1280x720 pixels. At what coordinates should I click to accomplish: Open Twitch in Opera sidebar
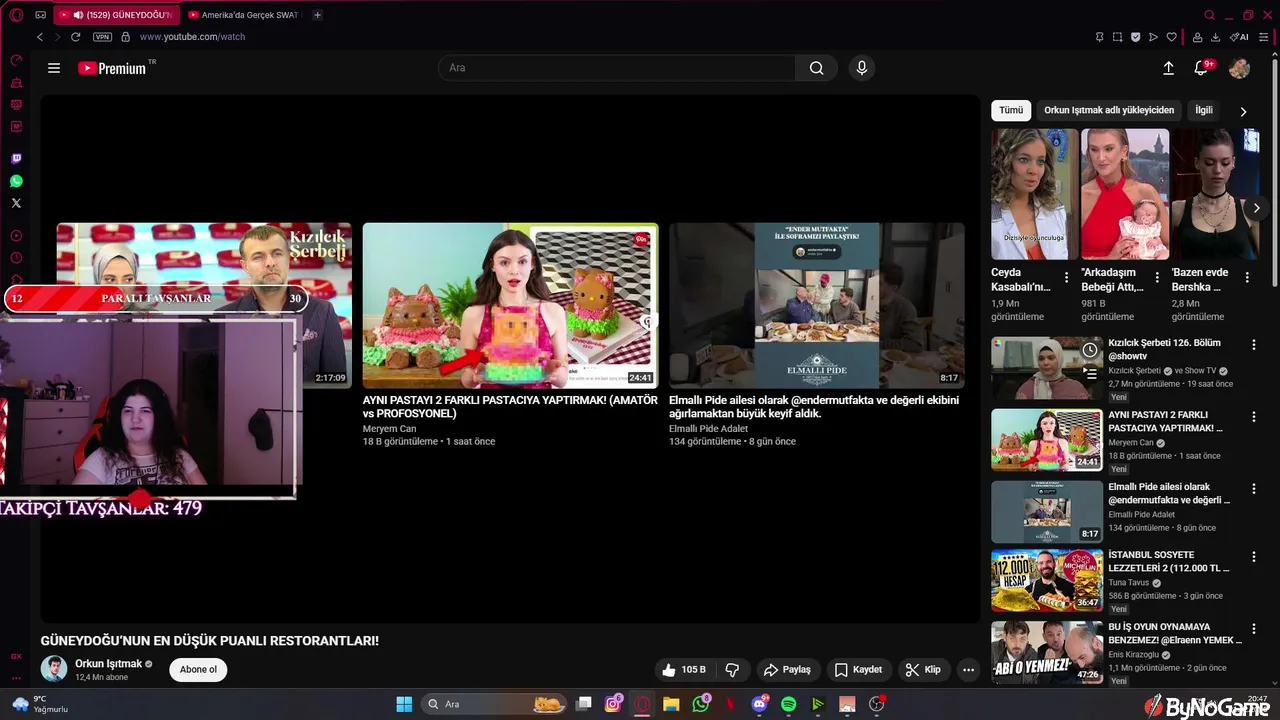16,159
